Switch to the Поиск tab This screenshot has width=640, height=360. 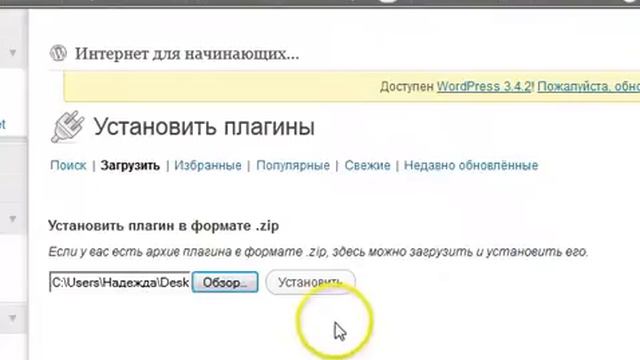click(68, 165)
